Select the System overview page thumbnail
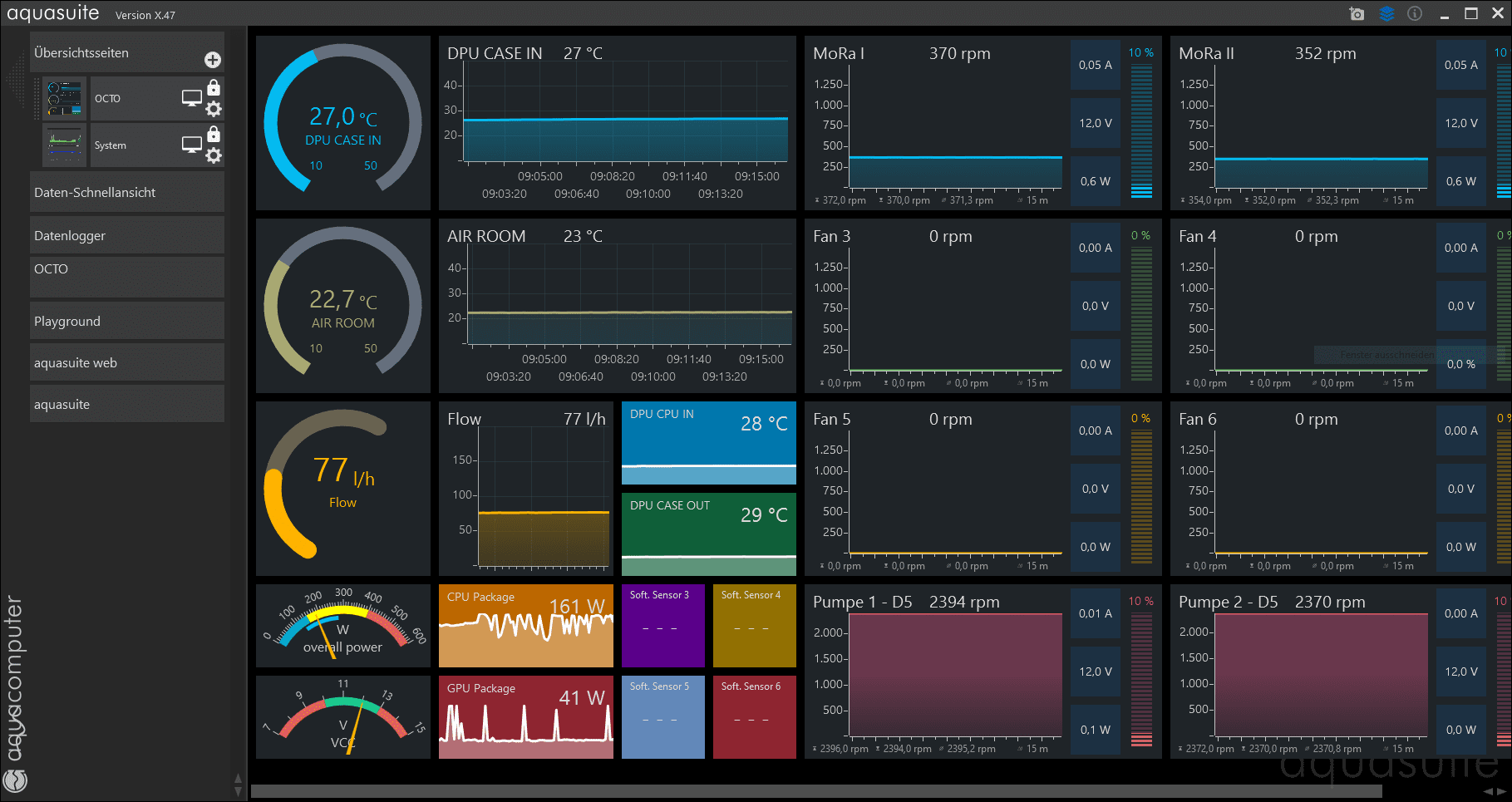The image size is (1512, 802). click(x=65, y=145)
